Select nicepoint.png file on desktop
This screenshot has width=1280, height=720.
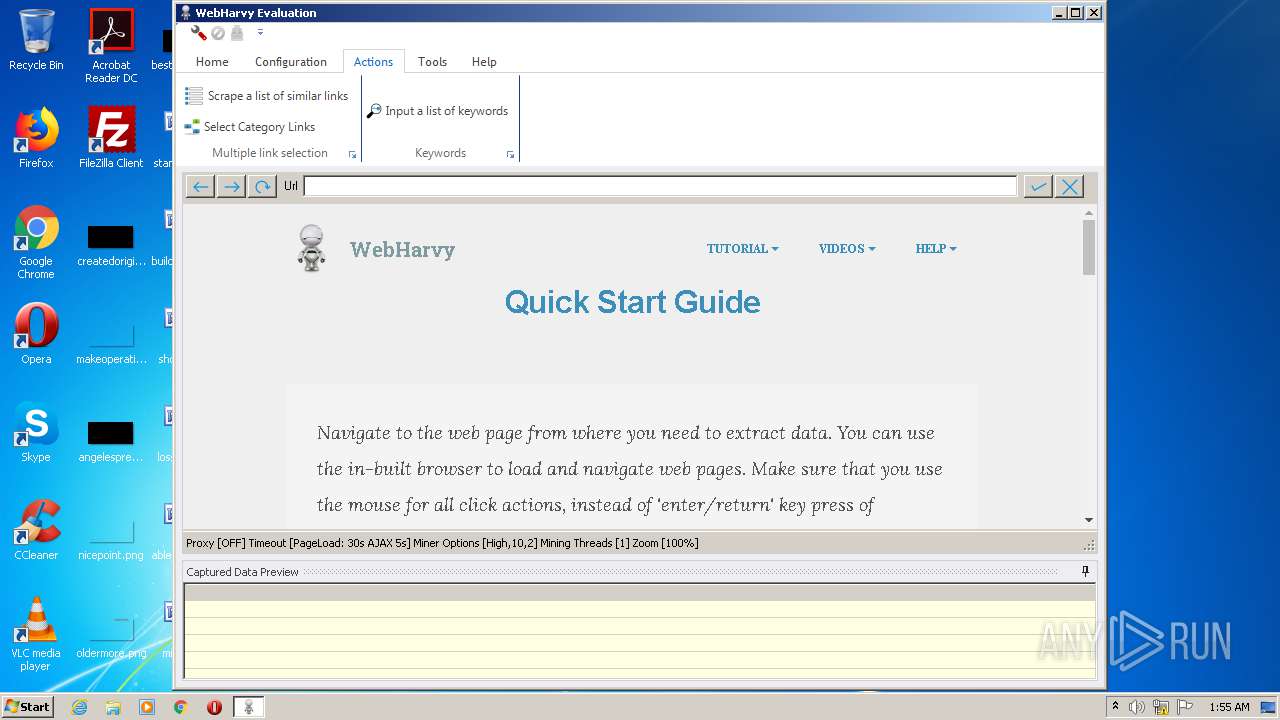(x=111, y=538)
